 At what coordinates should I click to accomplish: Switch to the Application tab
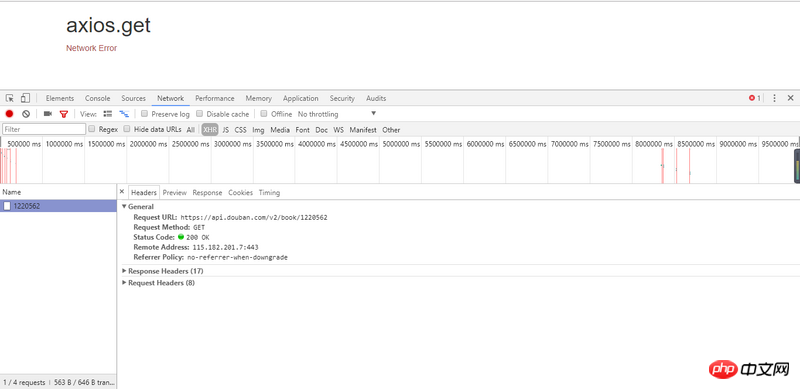click(x=301, y=98)
